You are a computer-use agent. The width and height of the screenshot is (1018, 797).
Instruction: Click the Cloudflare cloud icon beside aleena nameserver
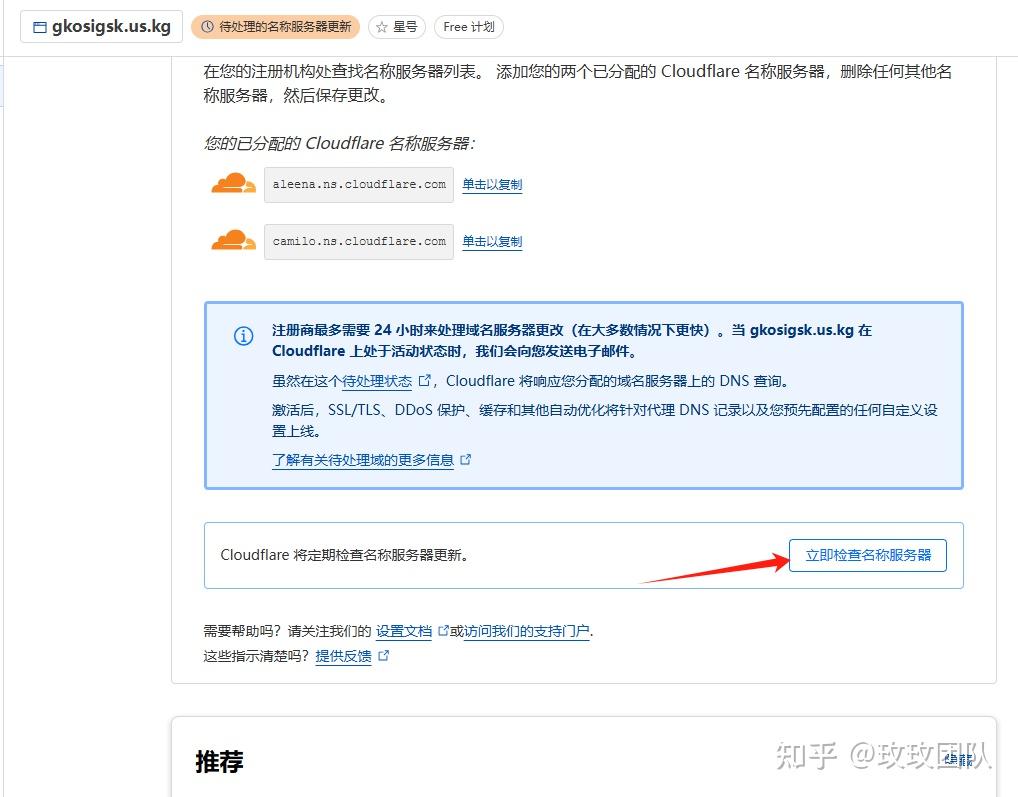click(x=233, y=184)
